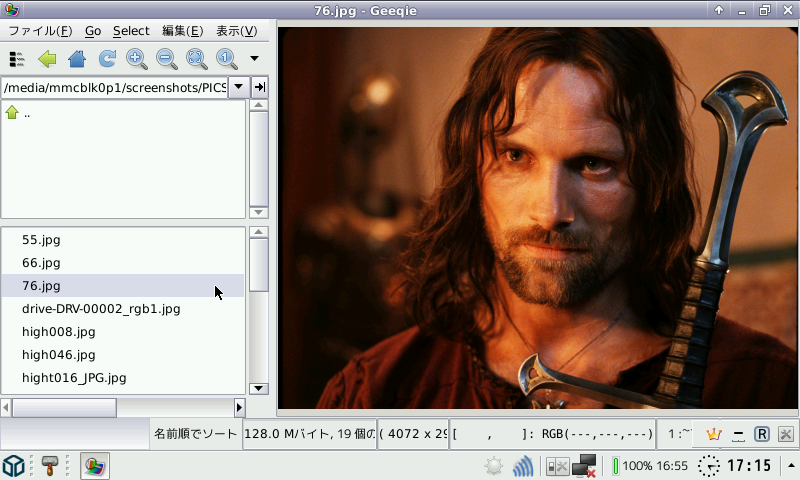Click the battery 100% 16:55 indicator
800x480 pixels.
pos(650,466)
